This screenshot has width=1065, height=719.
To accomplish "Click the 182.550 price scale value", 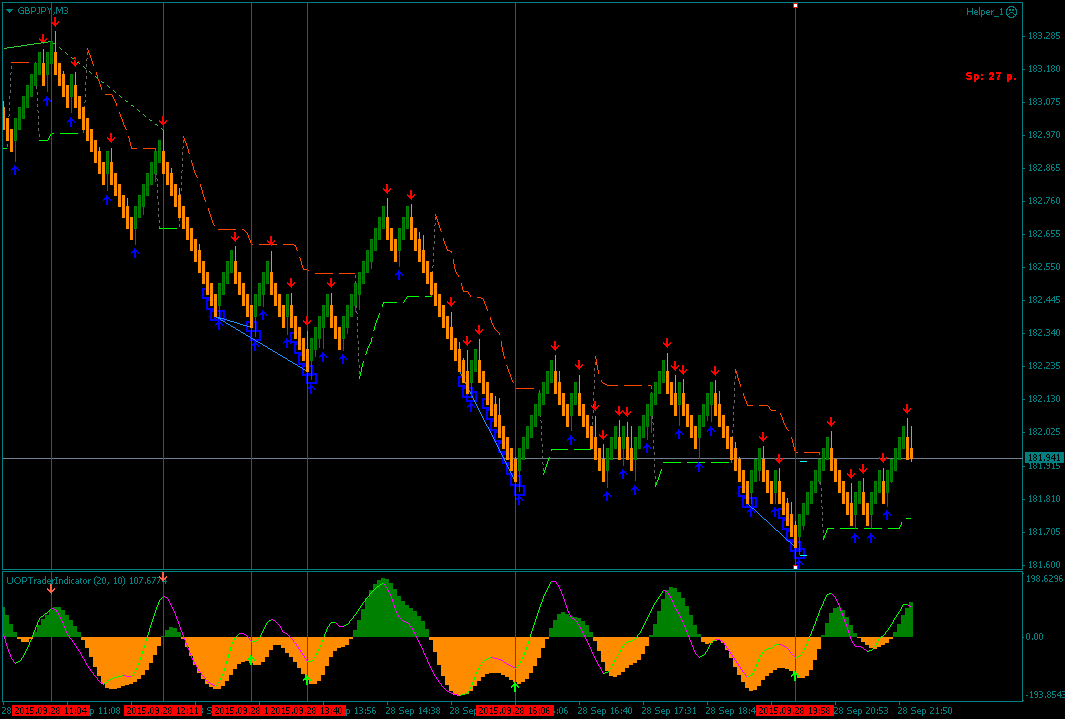I will tap(1044, 267).
